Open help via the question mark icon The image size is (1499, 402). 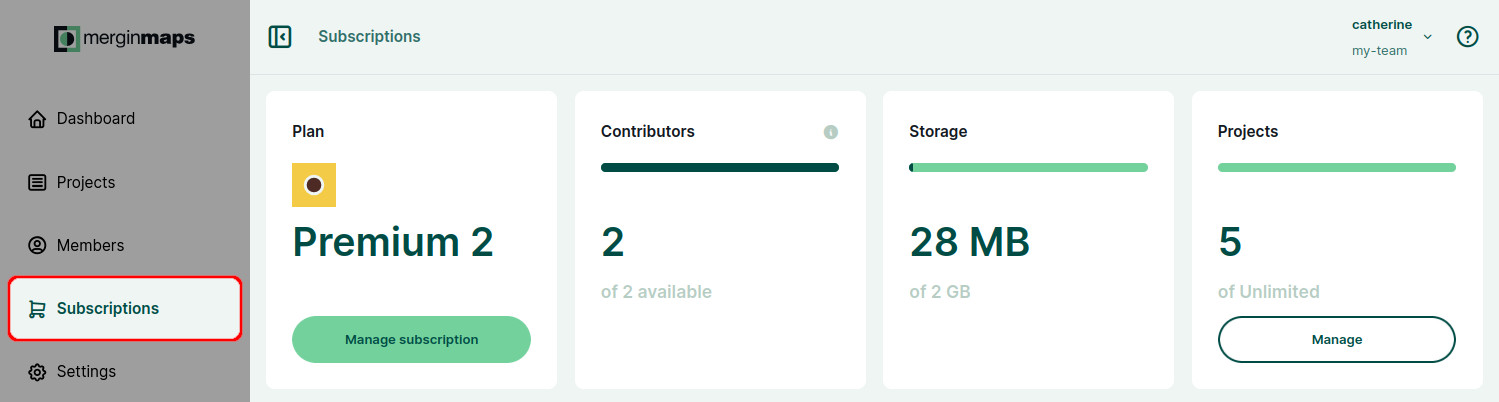[x=1467, y=37]
